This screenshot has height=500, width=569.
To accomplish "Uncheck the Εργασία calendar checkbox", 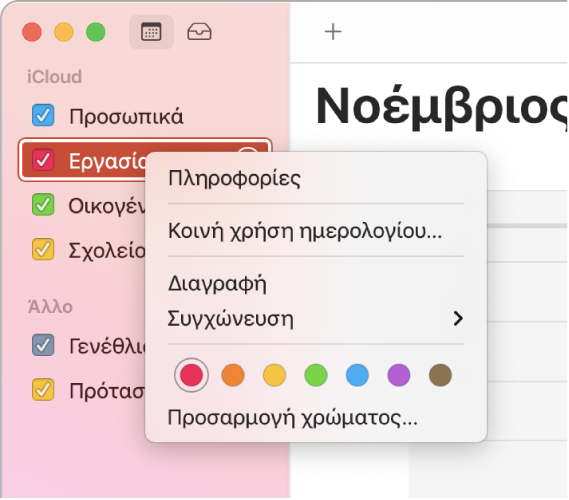I will pos(43,160).
